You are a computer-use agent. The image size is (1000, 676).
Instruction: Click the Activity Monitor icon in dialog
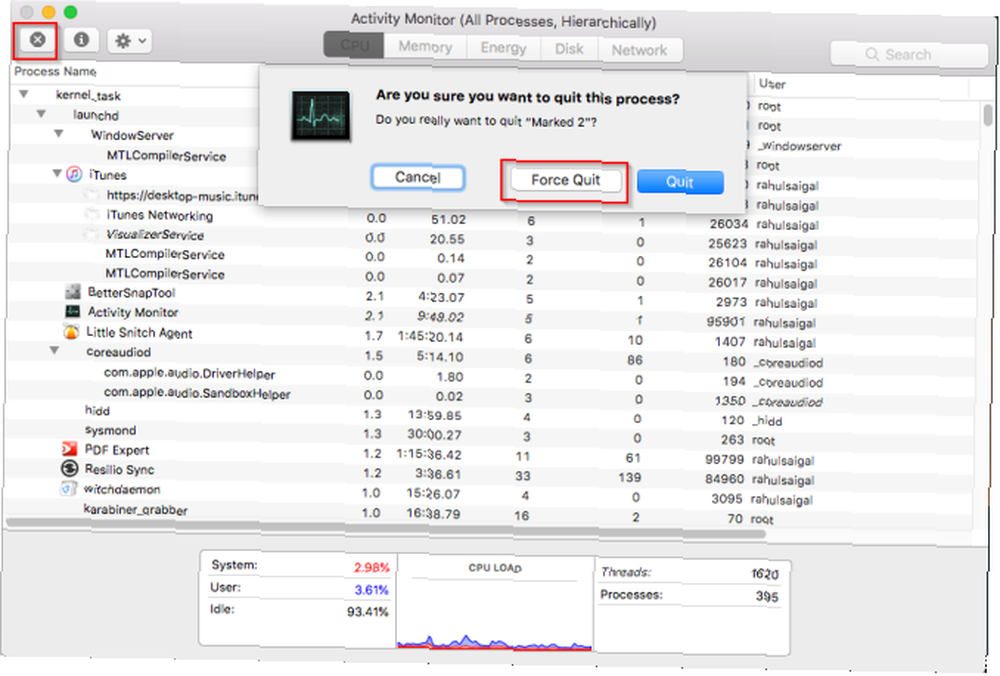point(321,115)
